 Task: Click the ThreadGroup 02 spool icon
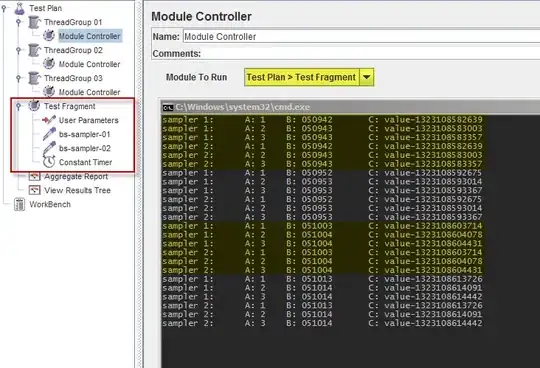pos(34,50)
